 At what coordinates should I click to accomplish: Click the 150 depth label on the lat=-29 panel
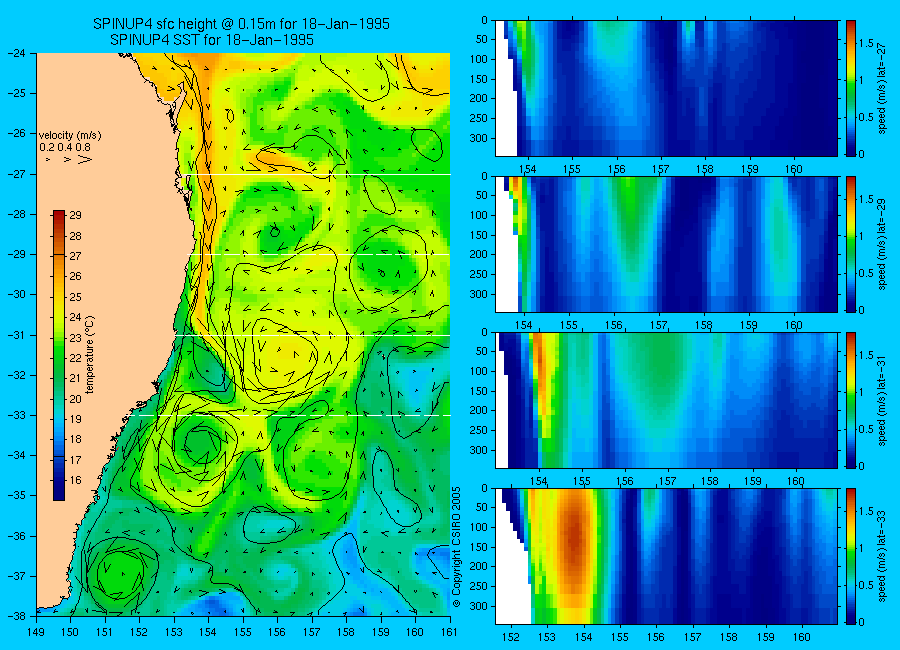tap(480, 235)
